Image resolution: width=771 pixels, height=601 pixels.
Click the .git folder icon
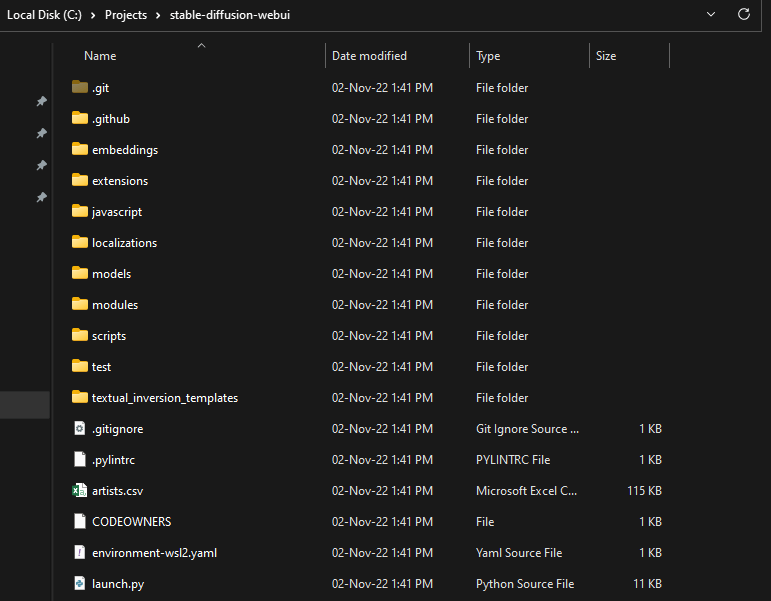(x=80, y=87)
